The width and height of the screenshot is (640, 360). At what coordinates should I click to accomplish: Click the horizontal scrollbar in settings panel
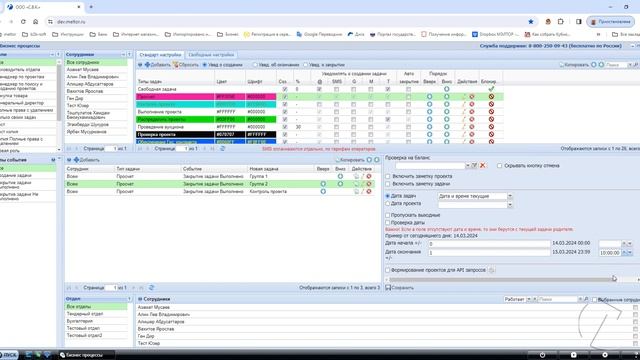(x=501, y=280)
